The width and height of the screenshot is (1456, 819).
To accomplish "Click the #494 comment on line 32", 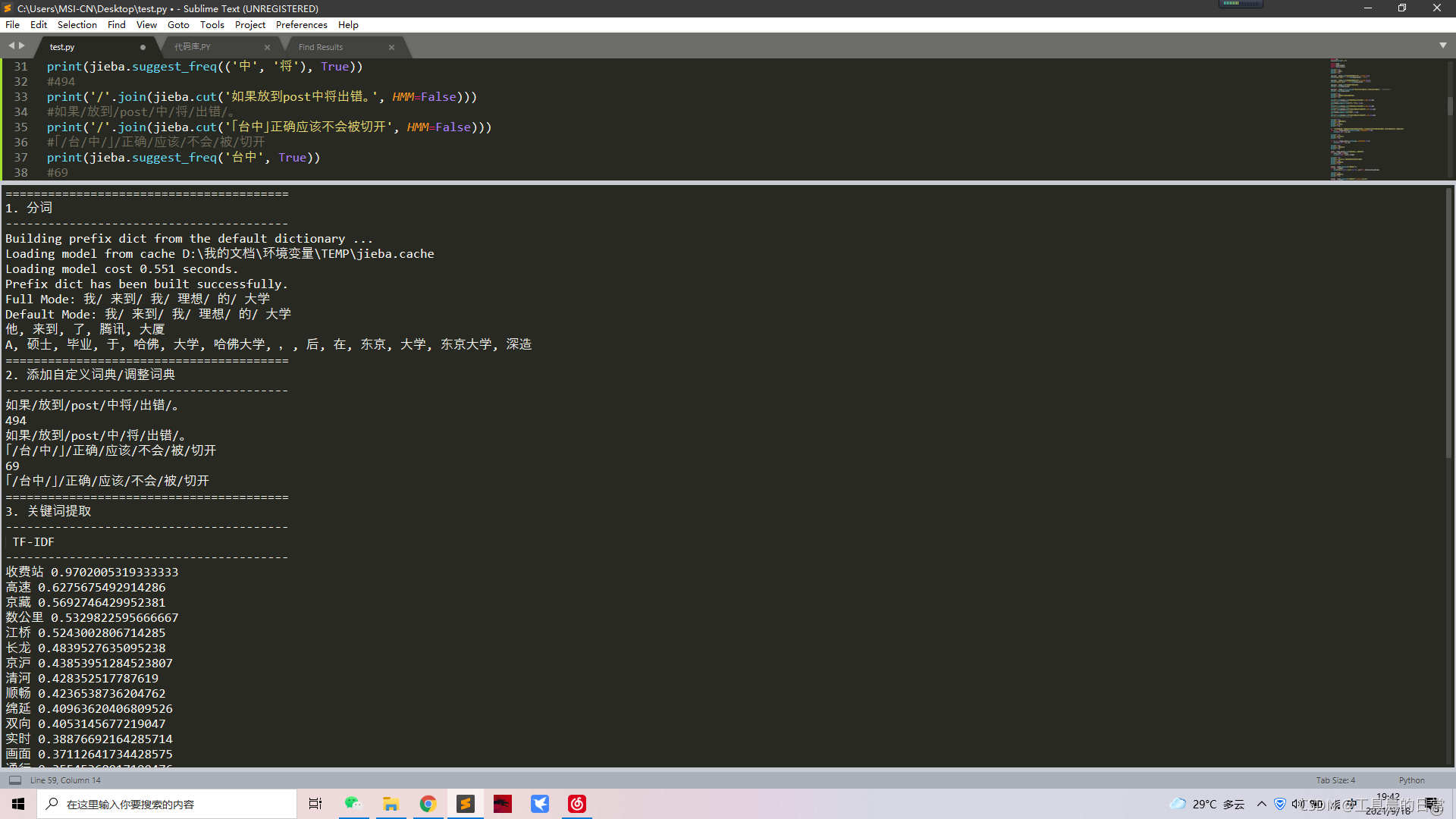I will (61, 82).
